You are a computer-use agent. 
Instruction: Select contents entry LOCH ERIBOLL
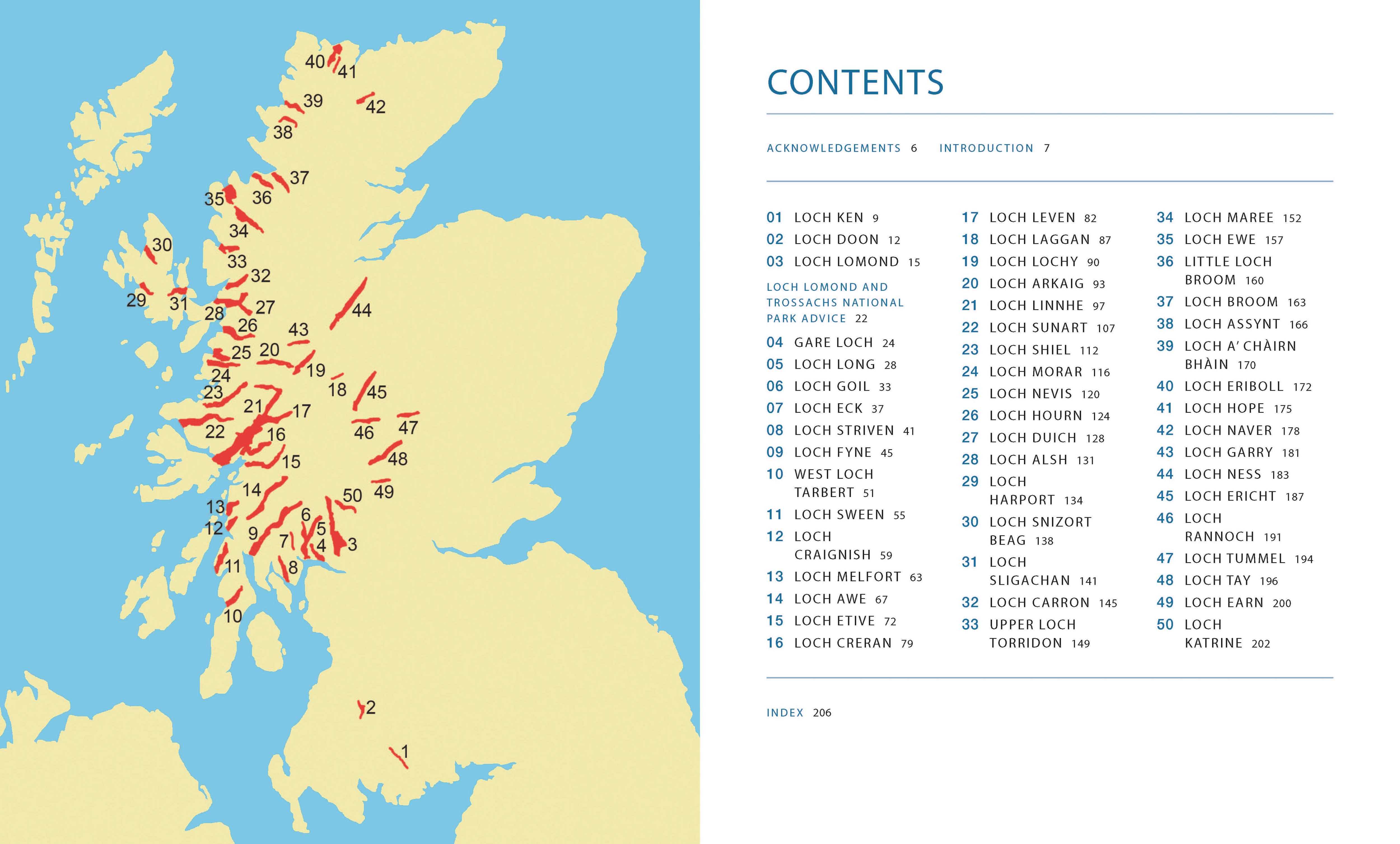coord(1234,387)
